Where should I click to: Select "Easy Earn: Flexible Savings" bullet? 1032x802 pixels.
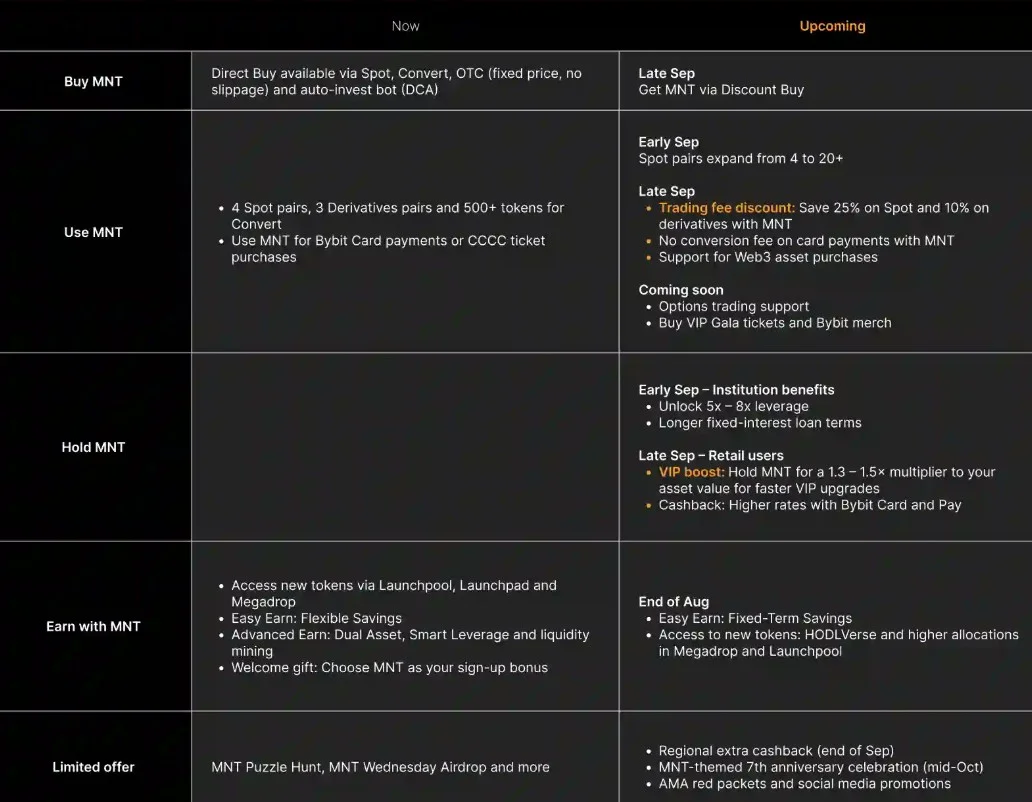click(x=316, y=618)
